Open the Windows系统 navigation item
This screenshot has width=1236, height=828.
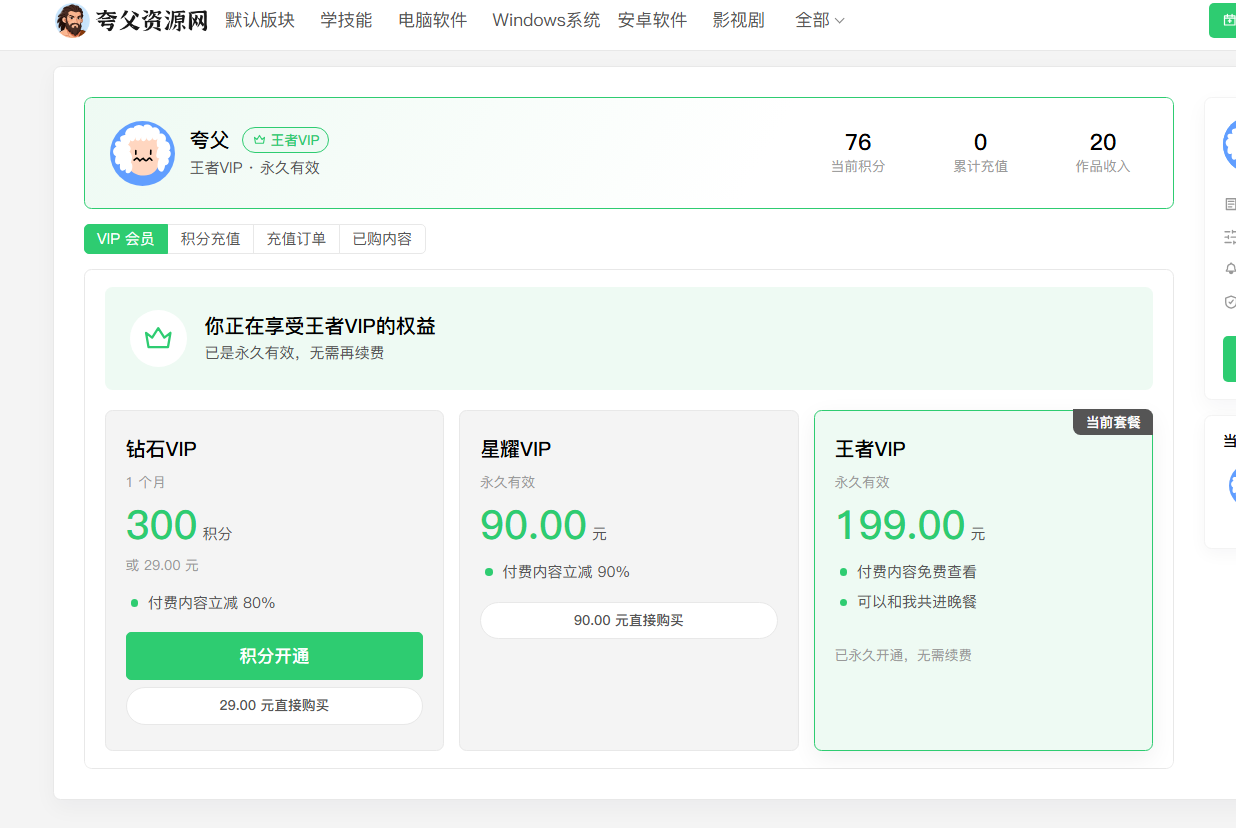click(x=546, y=20)
